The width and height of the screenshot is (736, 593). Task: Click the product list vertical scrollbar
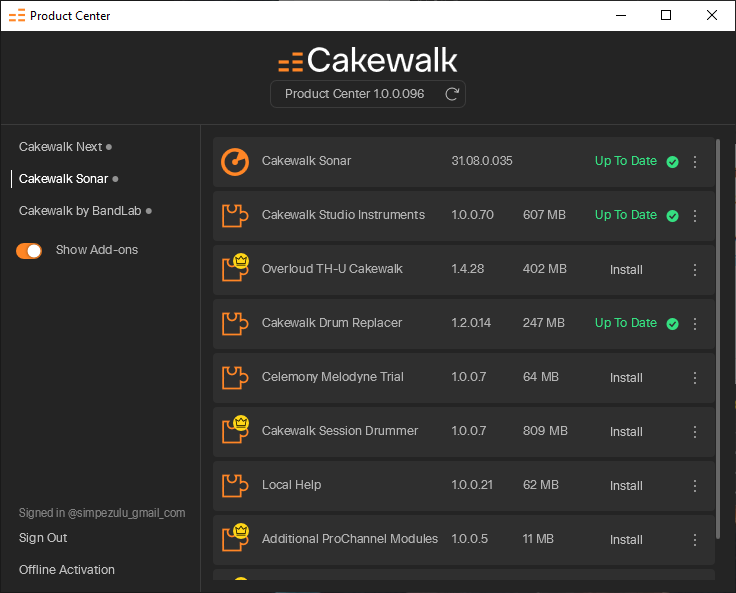[718, 338]
